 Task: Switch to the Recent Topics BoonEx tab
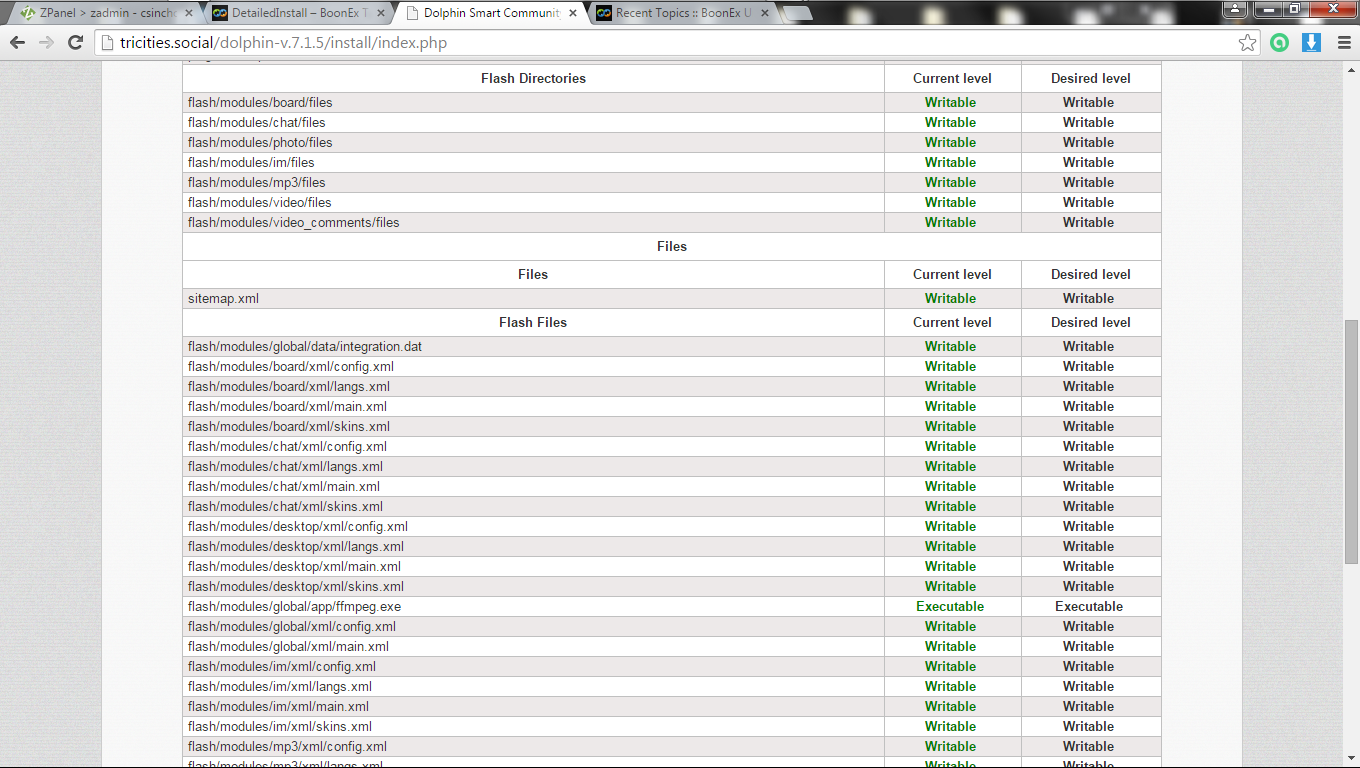click(x=681, y=13)
